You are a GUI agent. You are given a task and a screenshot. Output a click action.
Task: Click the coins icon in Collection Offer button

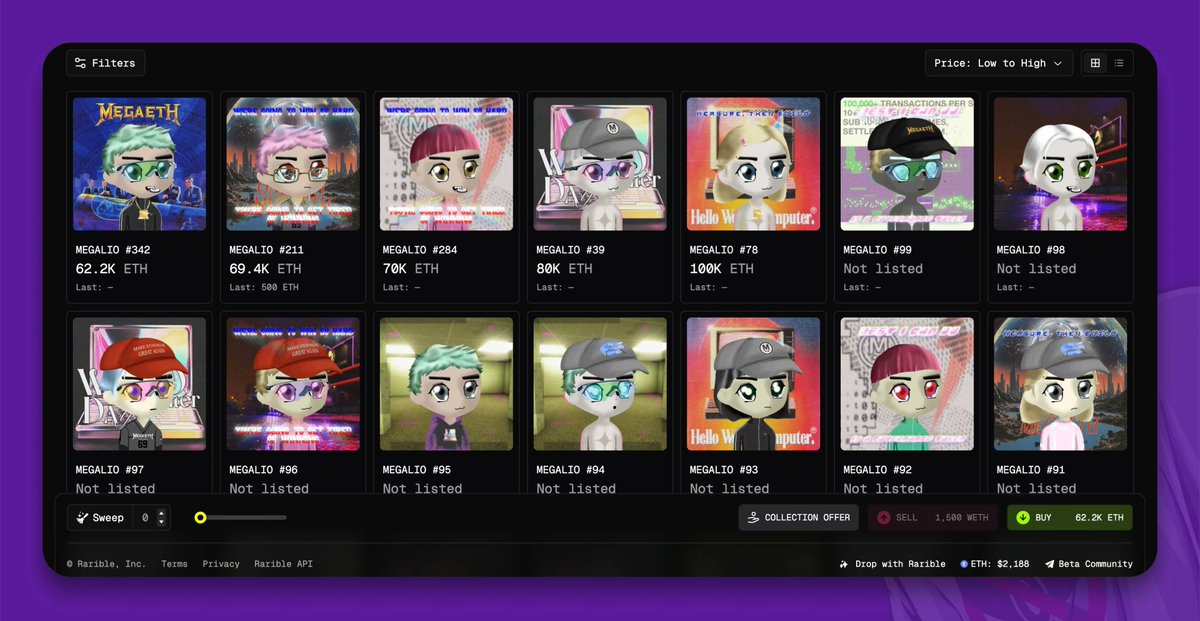[x=754, y=517]
